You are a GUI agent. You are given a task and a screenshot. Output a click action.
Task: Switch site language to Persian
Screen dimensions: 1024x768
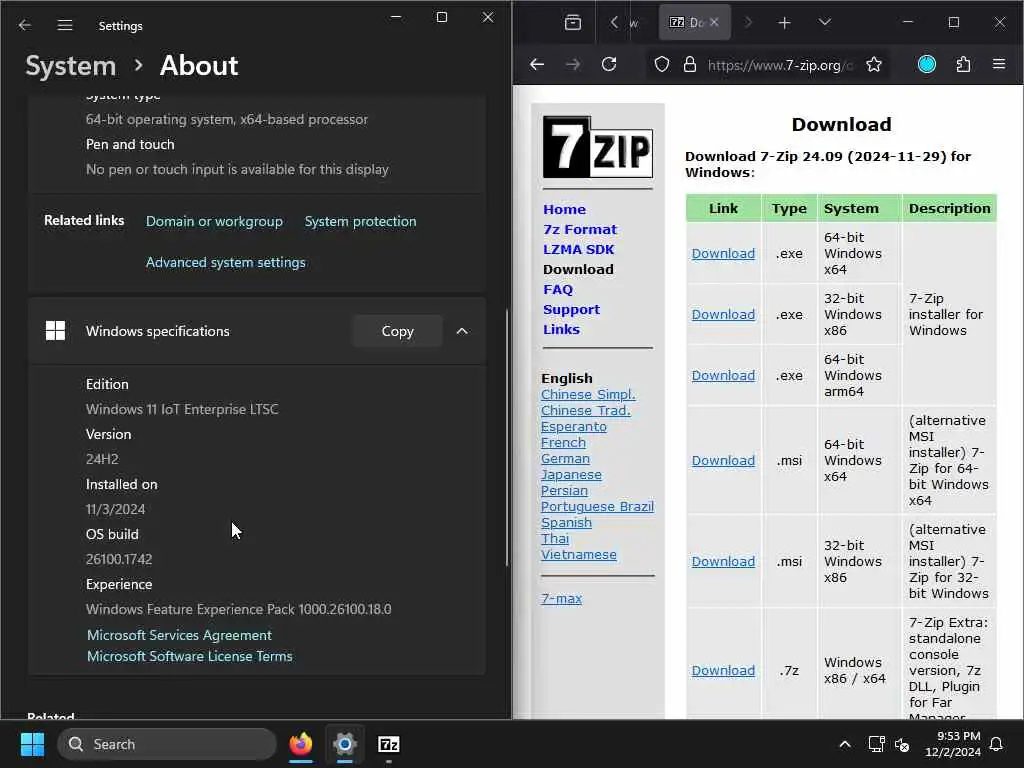(x=564, y=490)
